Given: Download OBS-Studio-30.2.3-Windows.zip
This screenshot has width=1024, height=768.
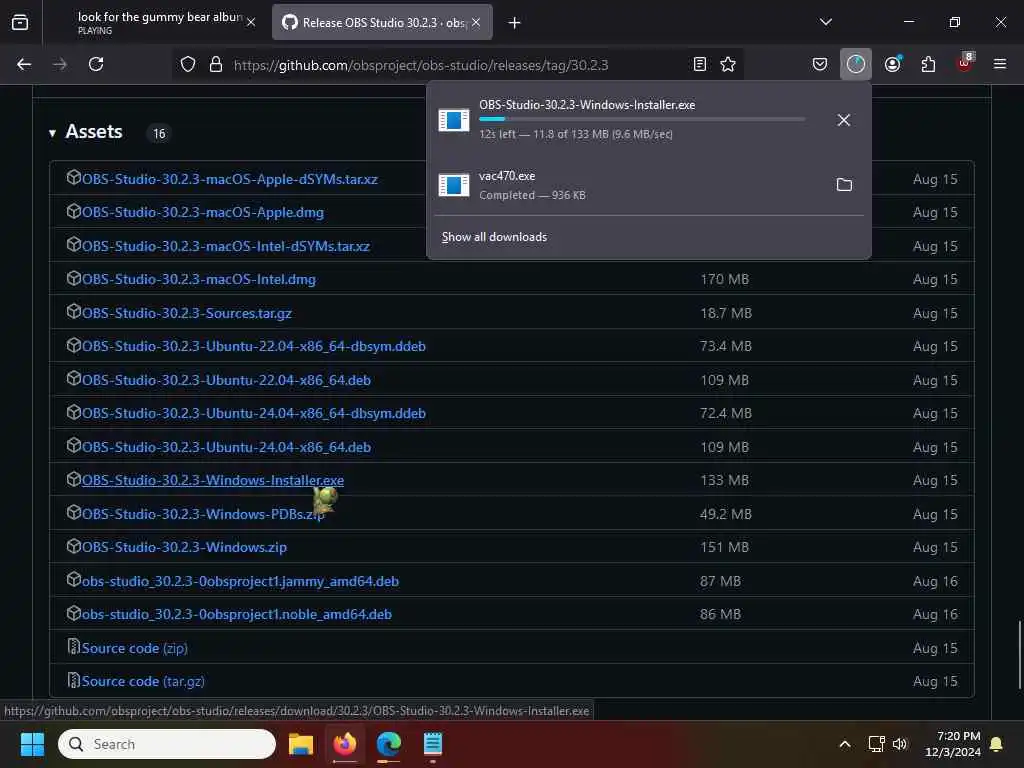Looking at the screenshot, I should [x=184, y=547].
